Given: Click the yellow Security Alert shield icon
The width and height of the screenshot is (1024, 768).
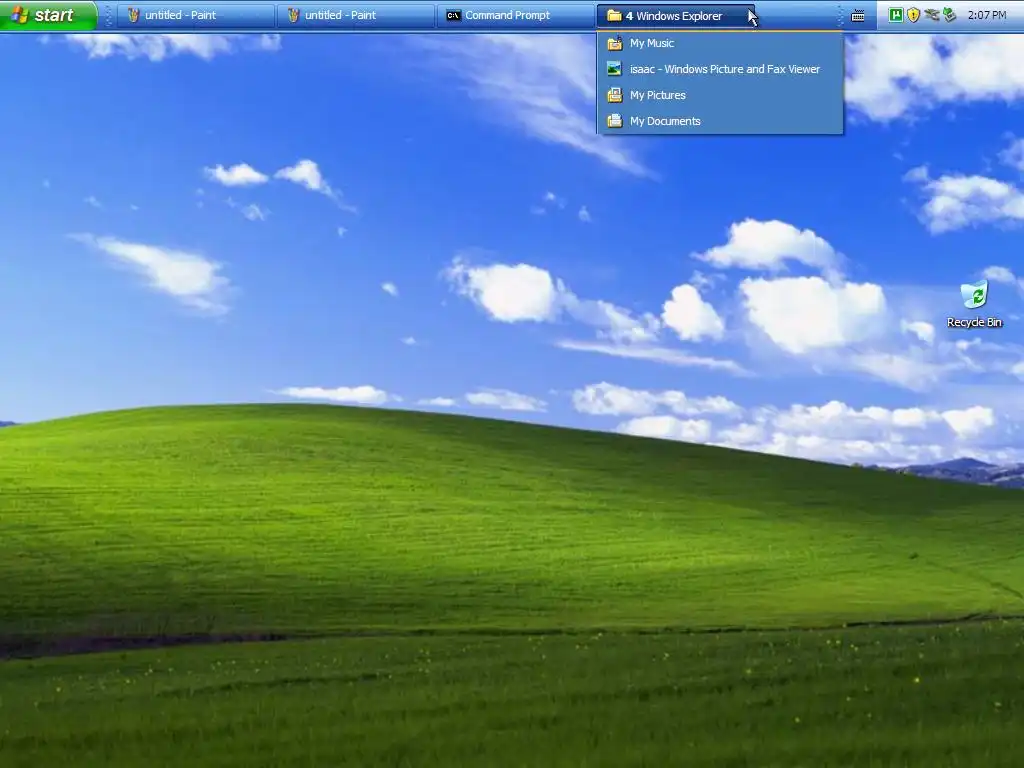Looking at the screenshot, I should [x=914, y=15].
